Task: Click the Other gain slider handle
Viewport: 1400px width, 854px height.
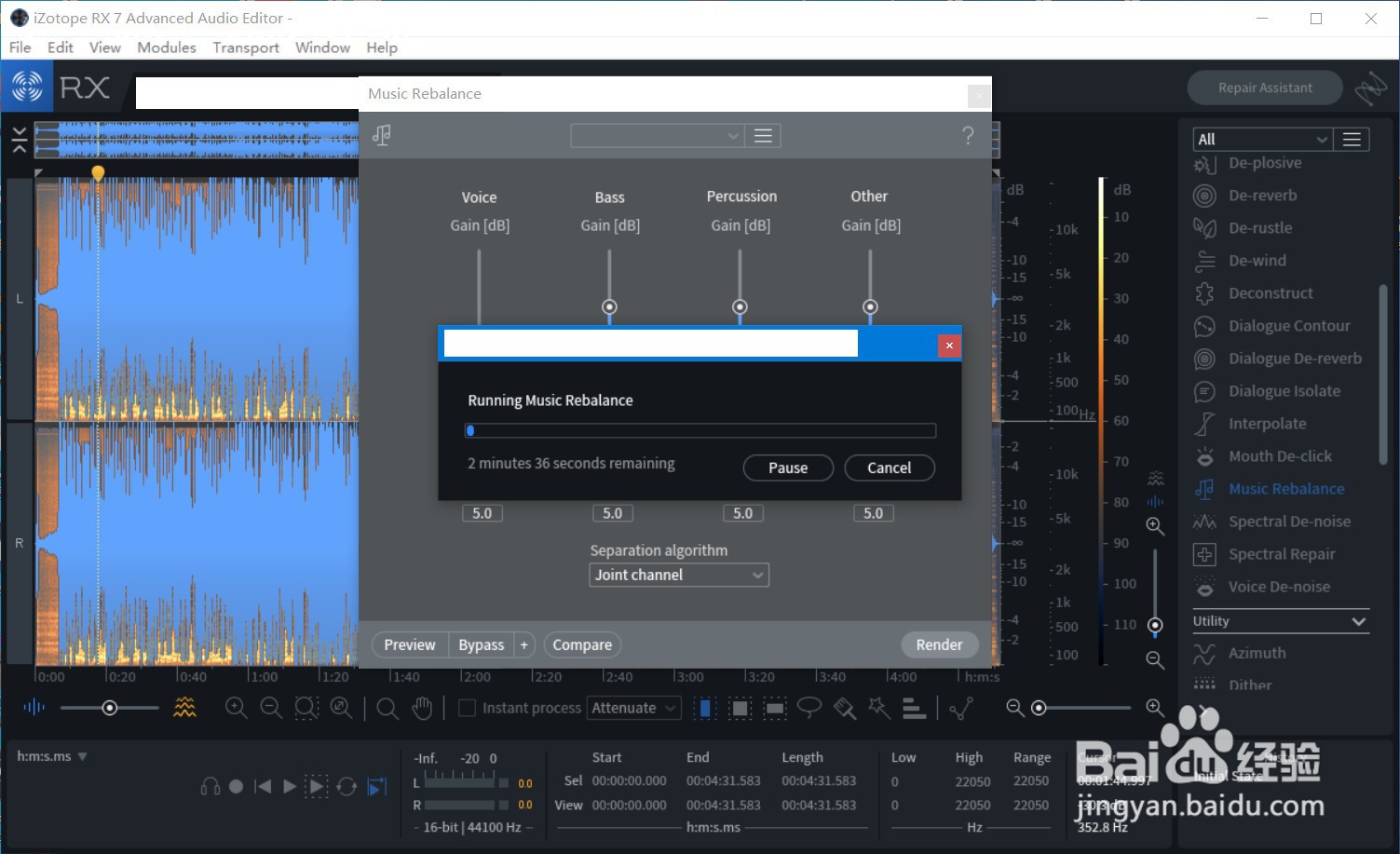Action: click(870, 307)
